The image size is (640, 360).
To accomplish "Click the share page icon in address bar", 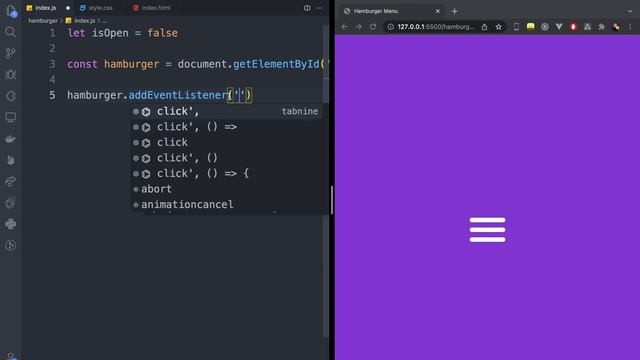I will (484, 27).
